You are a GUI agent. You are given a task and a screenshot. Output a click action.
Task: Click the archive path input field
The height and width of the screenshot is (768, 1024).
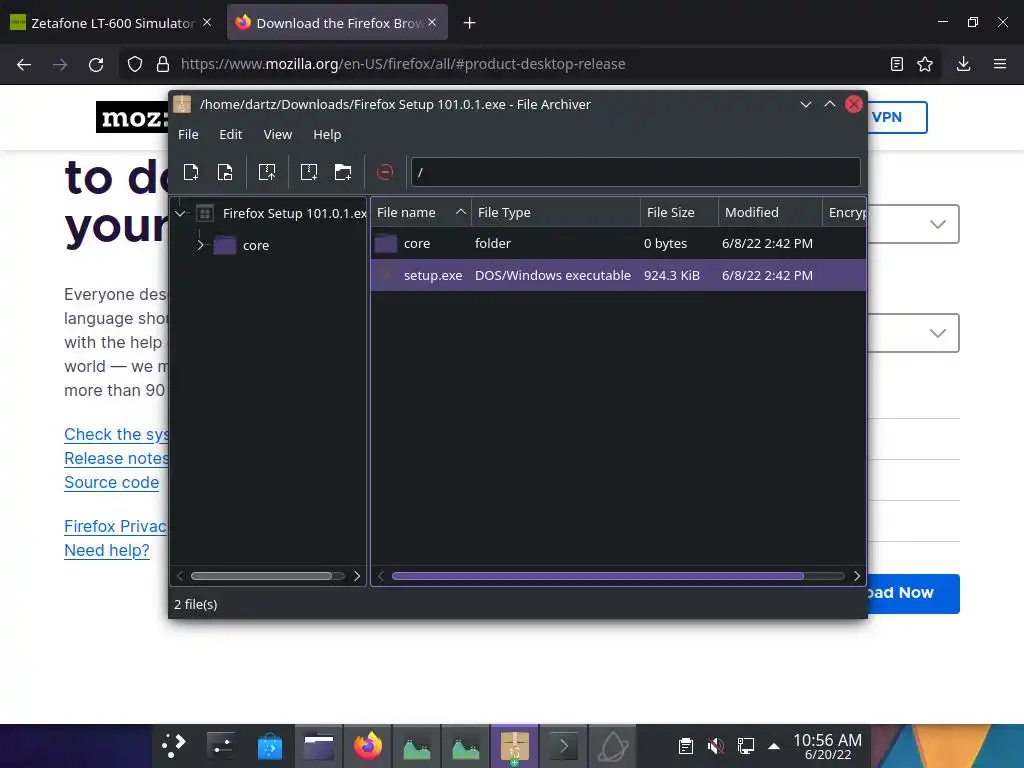635,172
